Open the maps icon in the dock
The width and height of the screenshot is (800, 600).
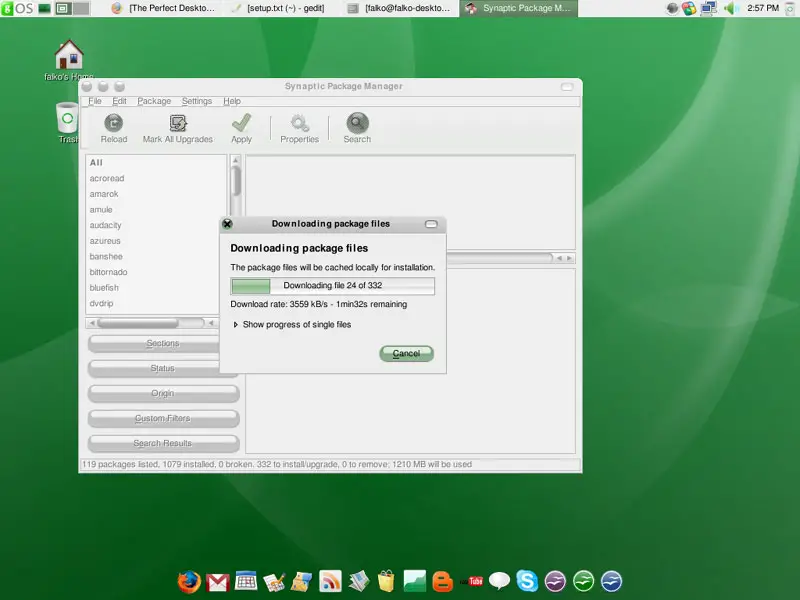(x=302, y=582)
